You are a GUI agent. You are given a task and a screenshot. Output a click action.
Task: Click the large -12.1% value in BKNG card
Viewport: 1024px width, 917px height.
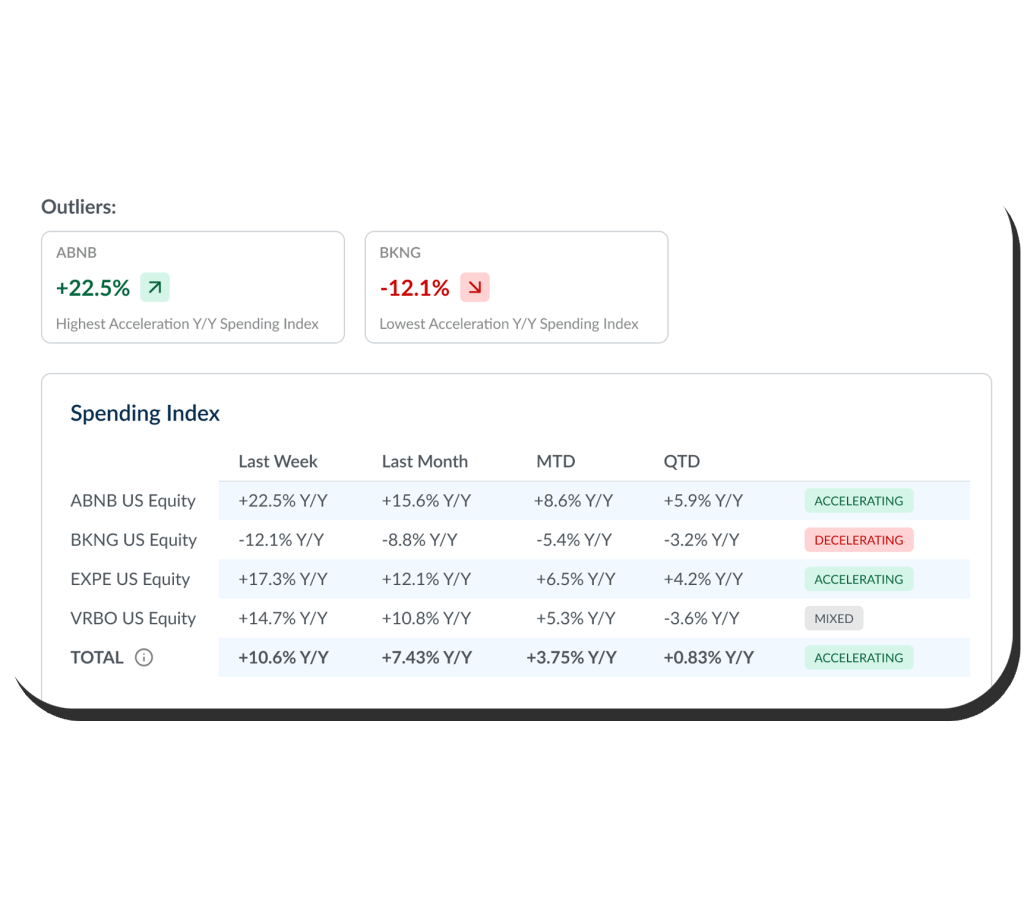(415, 288)
